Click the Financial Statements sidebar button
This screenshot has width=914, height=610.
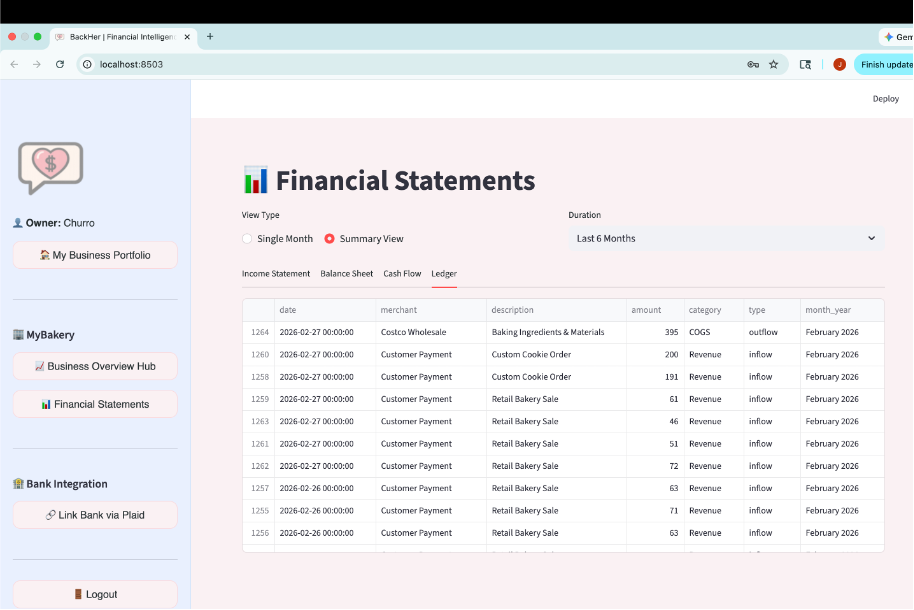click(x=95, y=404)
